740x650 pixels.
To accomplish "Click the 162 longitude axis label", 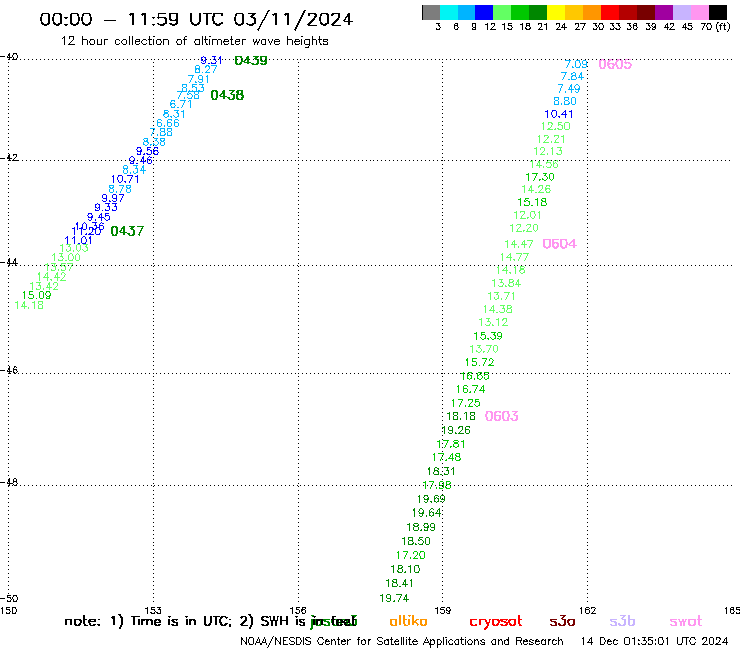I will pos(588,611).
